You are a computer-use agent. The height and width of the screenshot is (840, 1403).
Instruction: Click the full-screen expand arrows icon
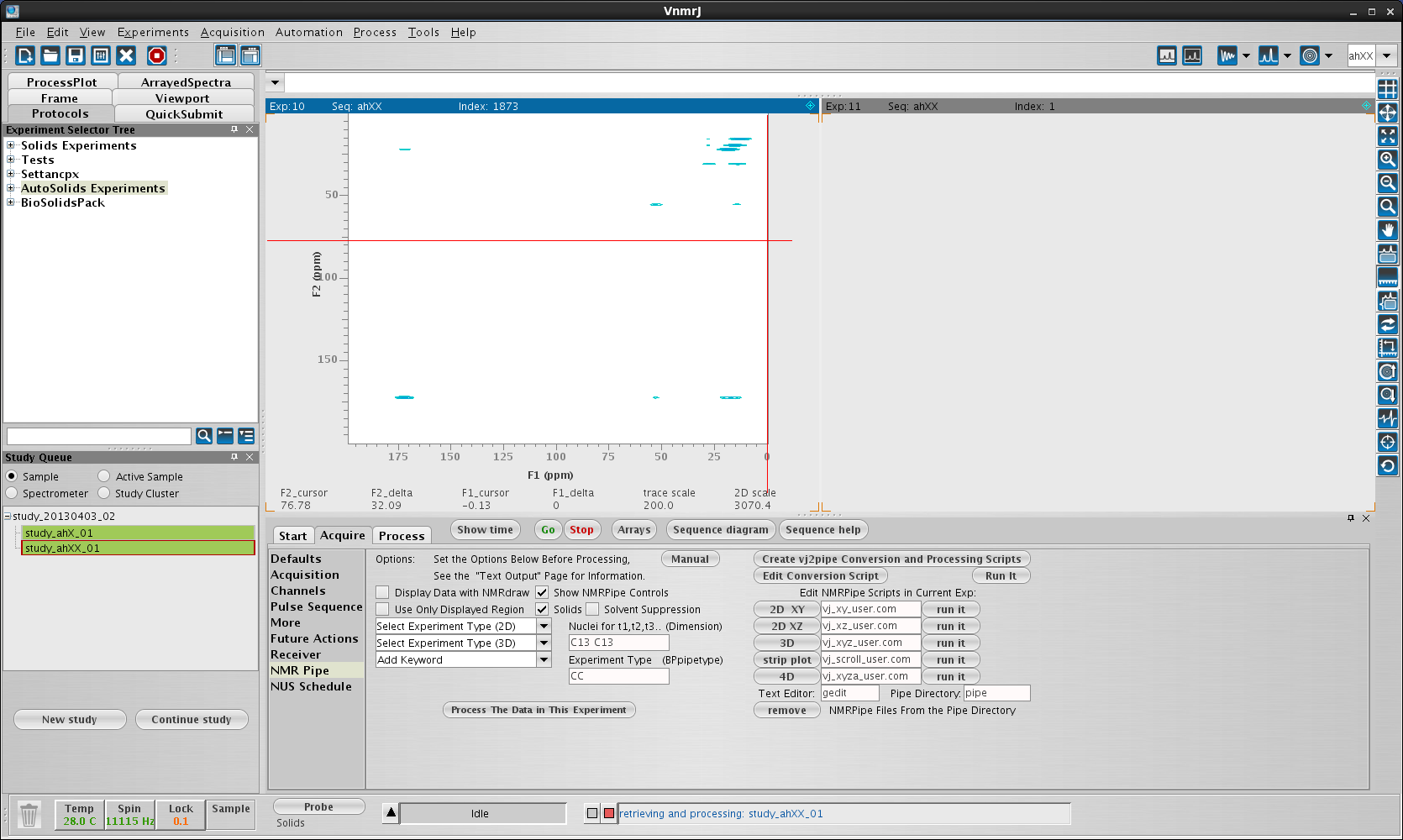tap(1387, 136)
